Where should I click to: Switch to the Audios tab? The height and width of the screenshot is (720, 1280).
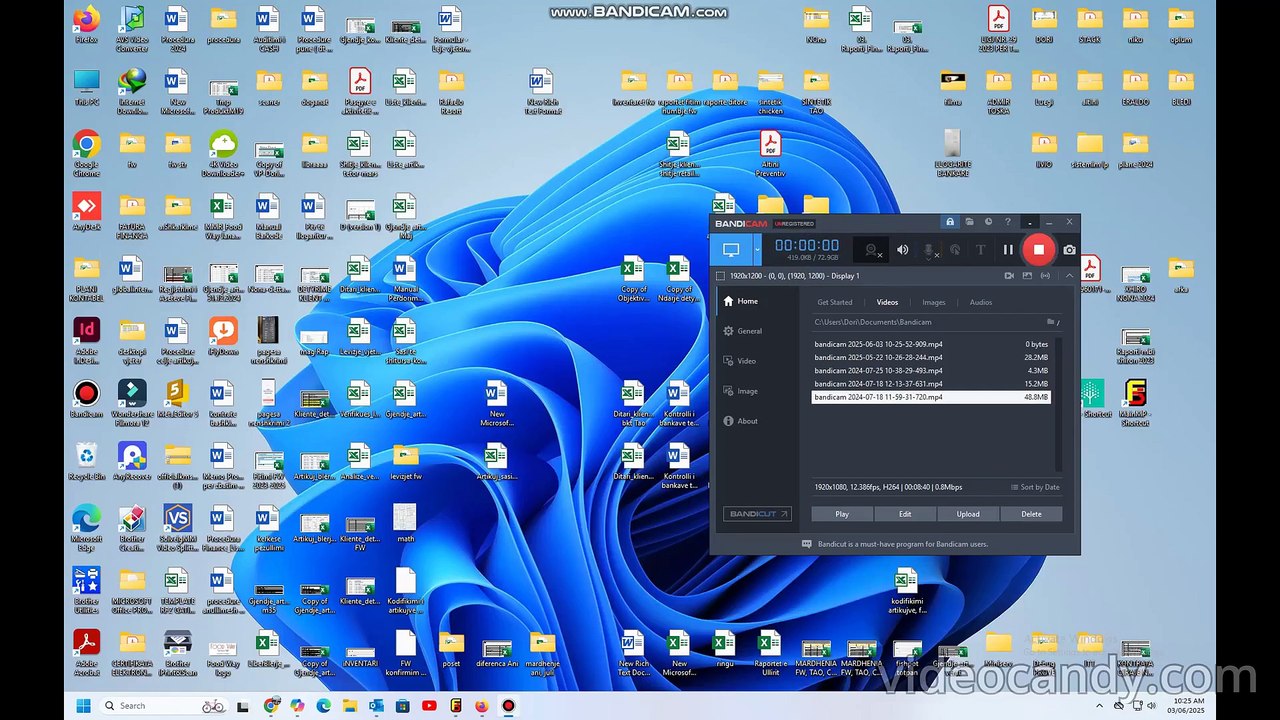point(981,302)
